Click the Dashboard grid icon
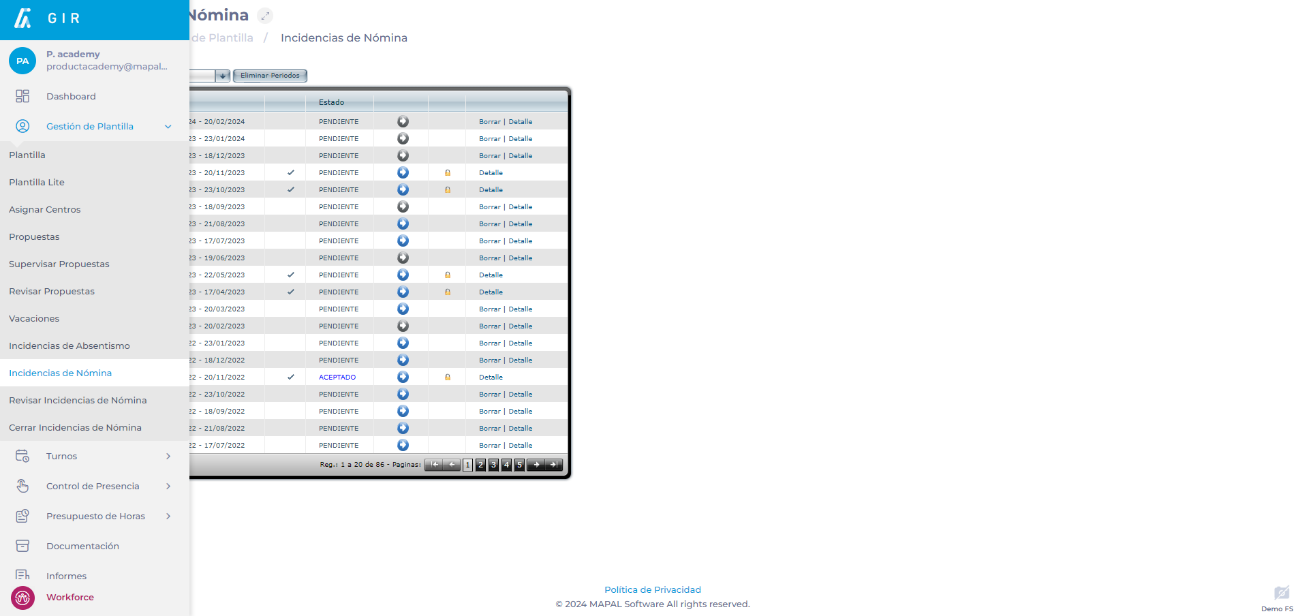 click(22, 96)
